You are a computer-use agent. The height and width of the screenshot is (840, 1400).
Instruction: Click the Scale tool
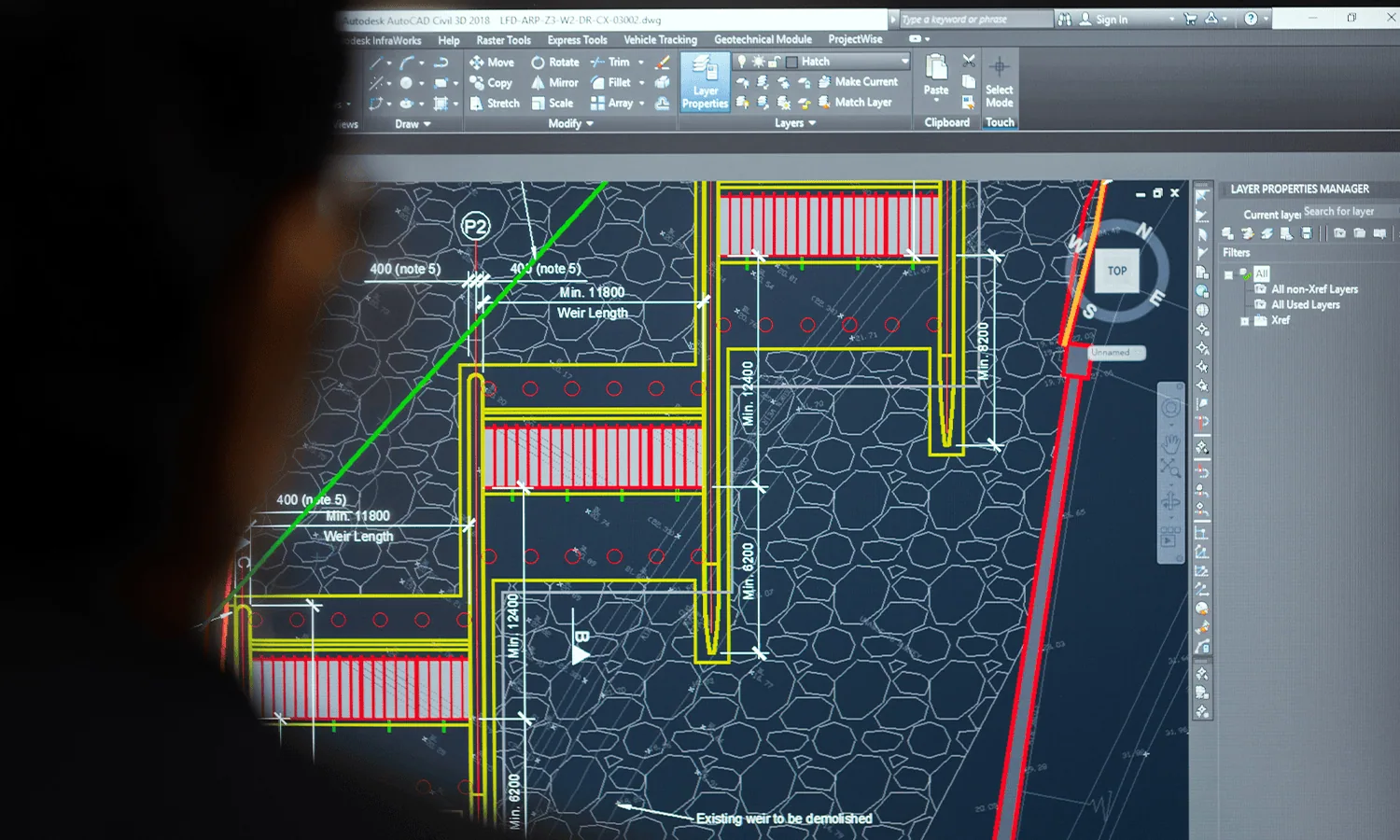click(x=552, y=104)
